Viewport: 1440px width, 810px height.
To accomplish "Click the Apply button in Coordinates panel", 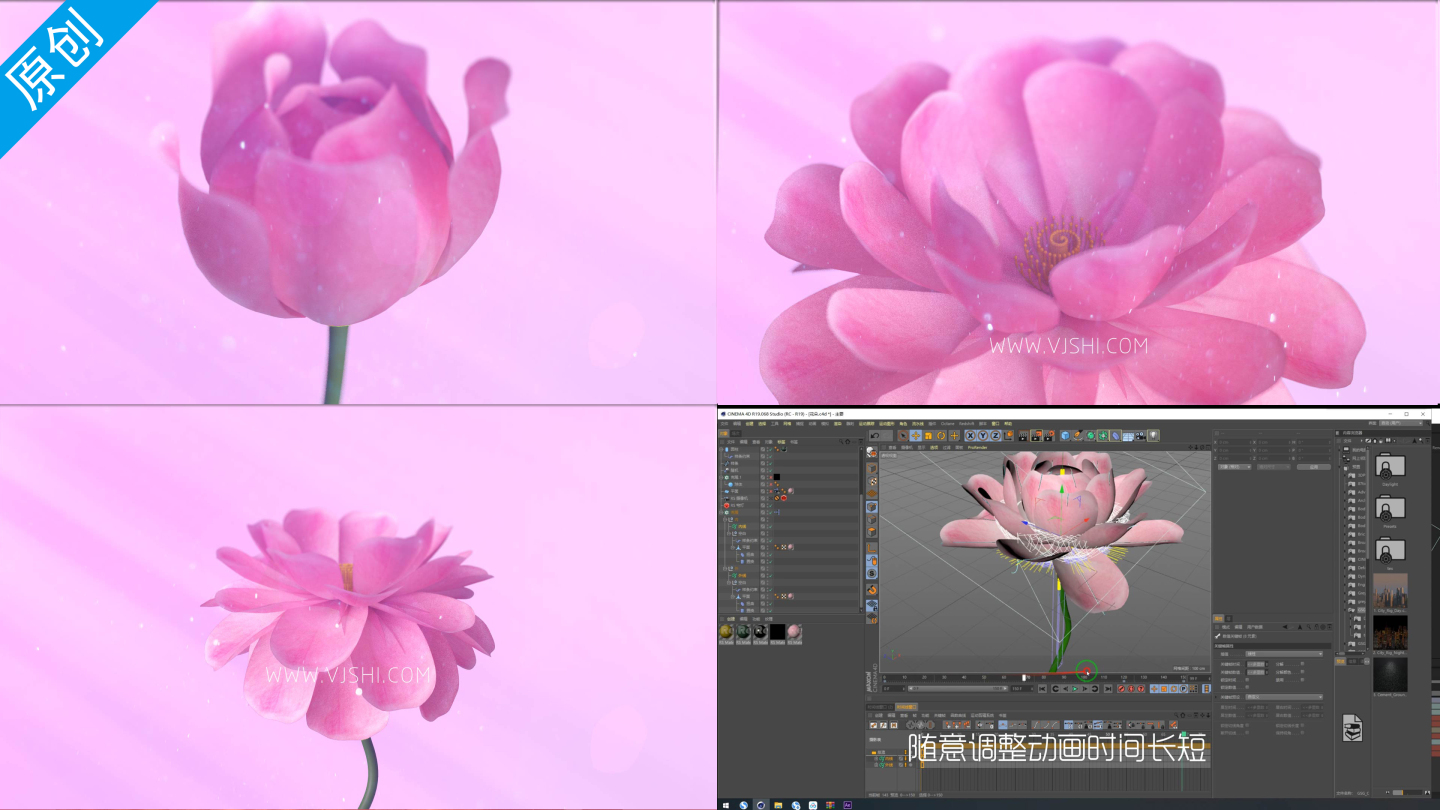I will click(1314, 467).
